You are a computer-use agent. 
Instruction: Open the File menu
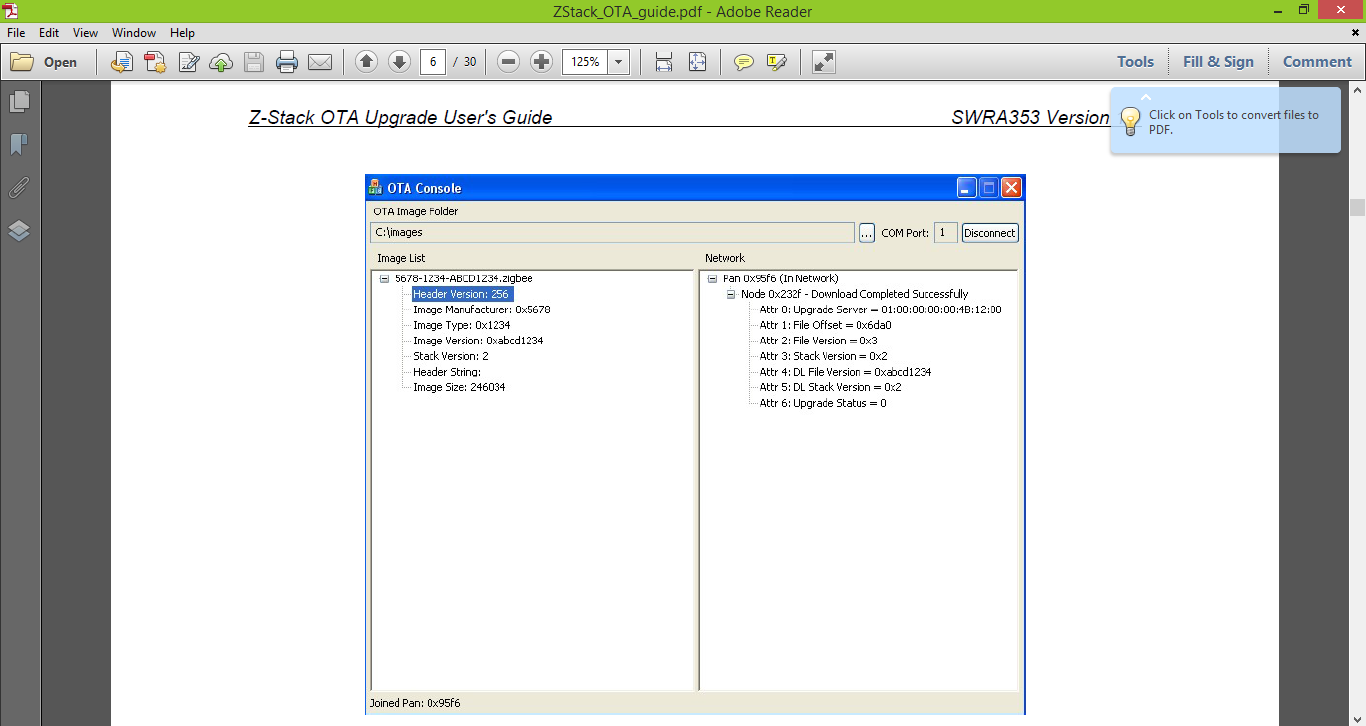pyautogui.click(x=16, y=33)
